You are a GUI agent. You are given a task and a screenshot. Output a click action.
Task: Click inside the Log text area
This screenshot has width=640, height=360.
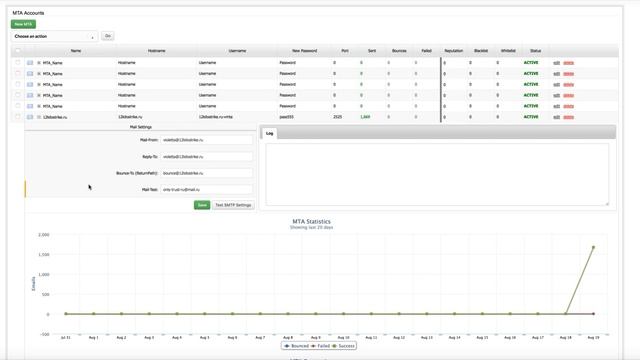click(x=437, y=174)
